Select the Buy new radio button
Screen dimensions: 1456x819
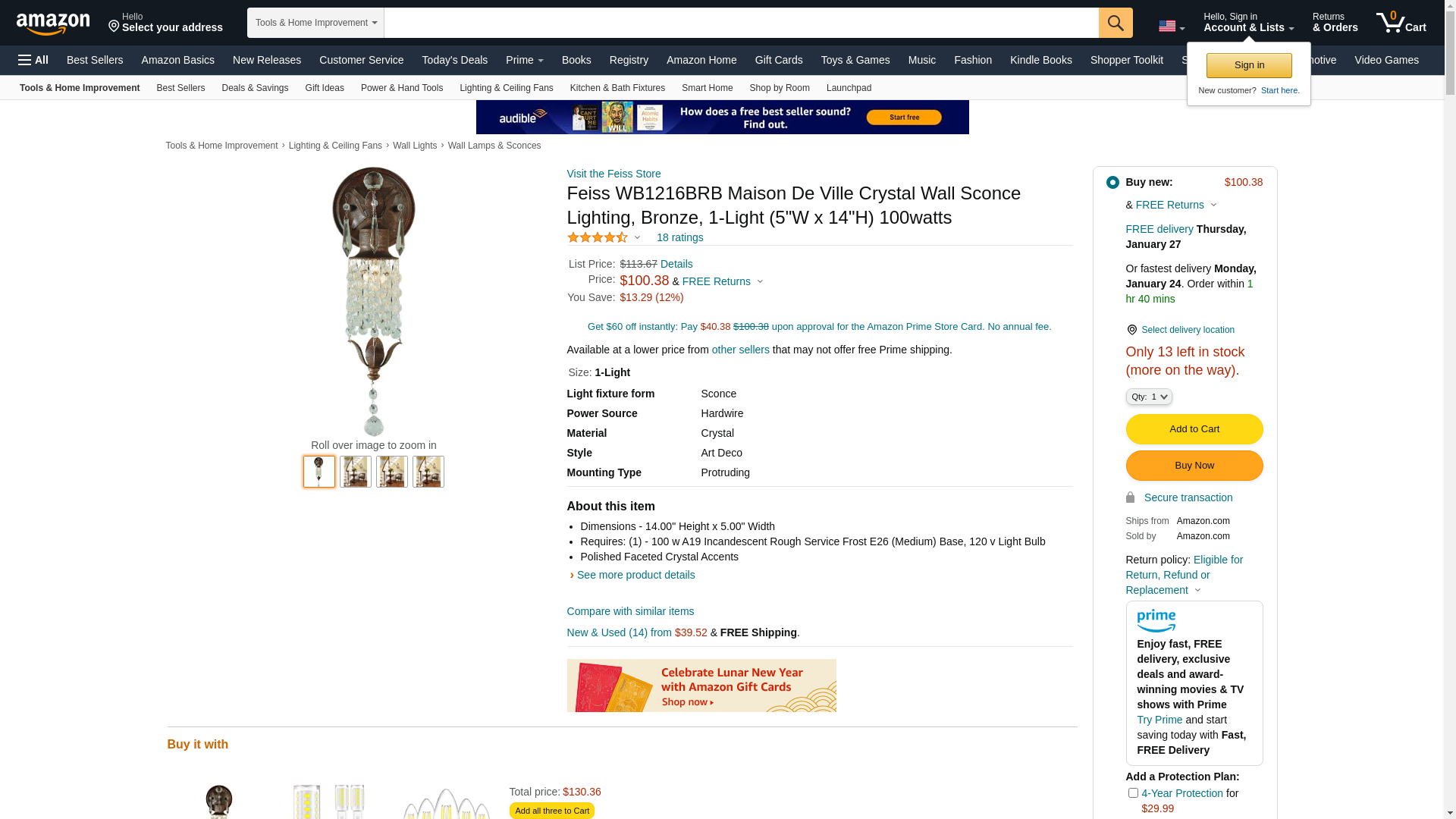click(x=1112, y=182)
